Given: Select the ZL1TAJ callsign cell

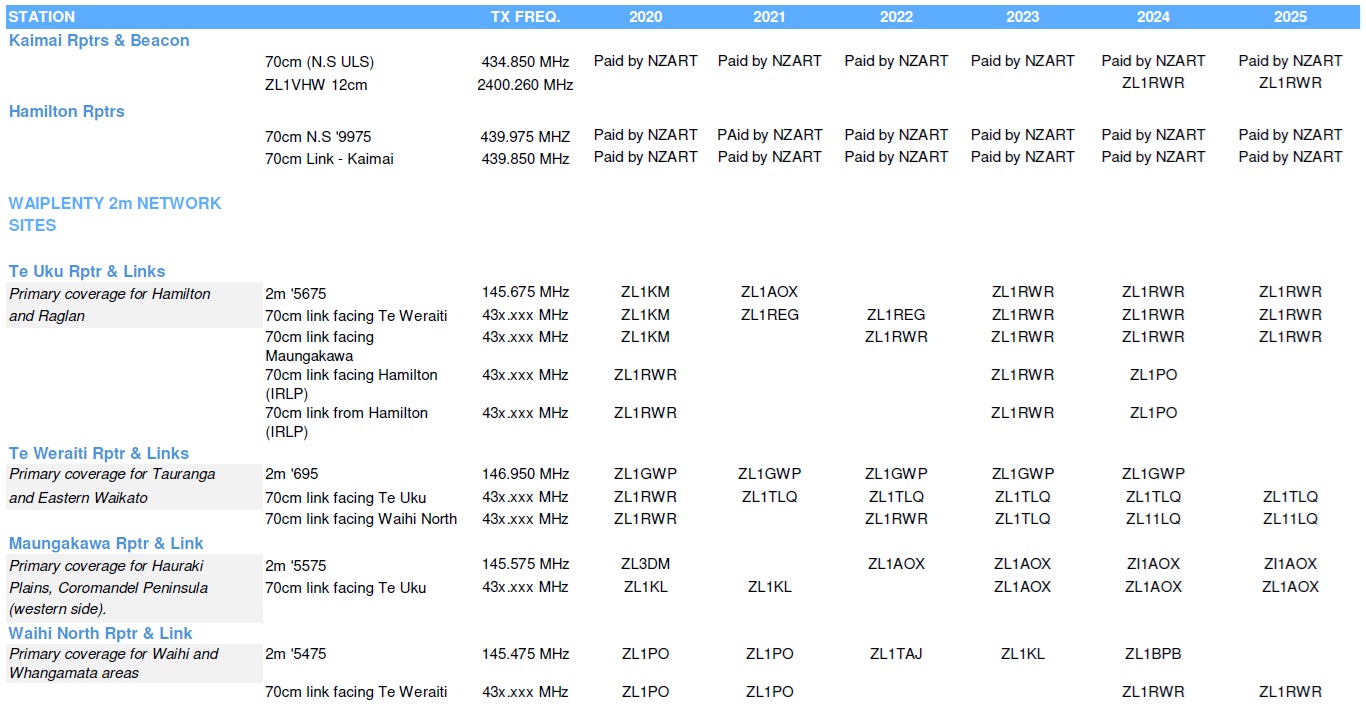Looking at the screenshot, I should 896,654.
